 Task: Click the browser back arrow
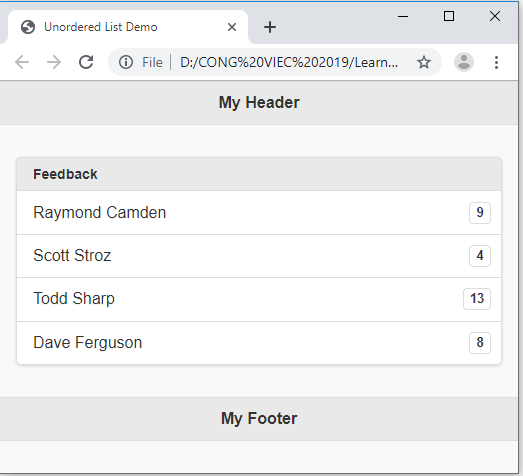pos(22,62)
